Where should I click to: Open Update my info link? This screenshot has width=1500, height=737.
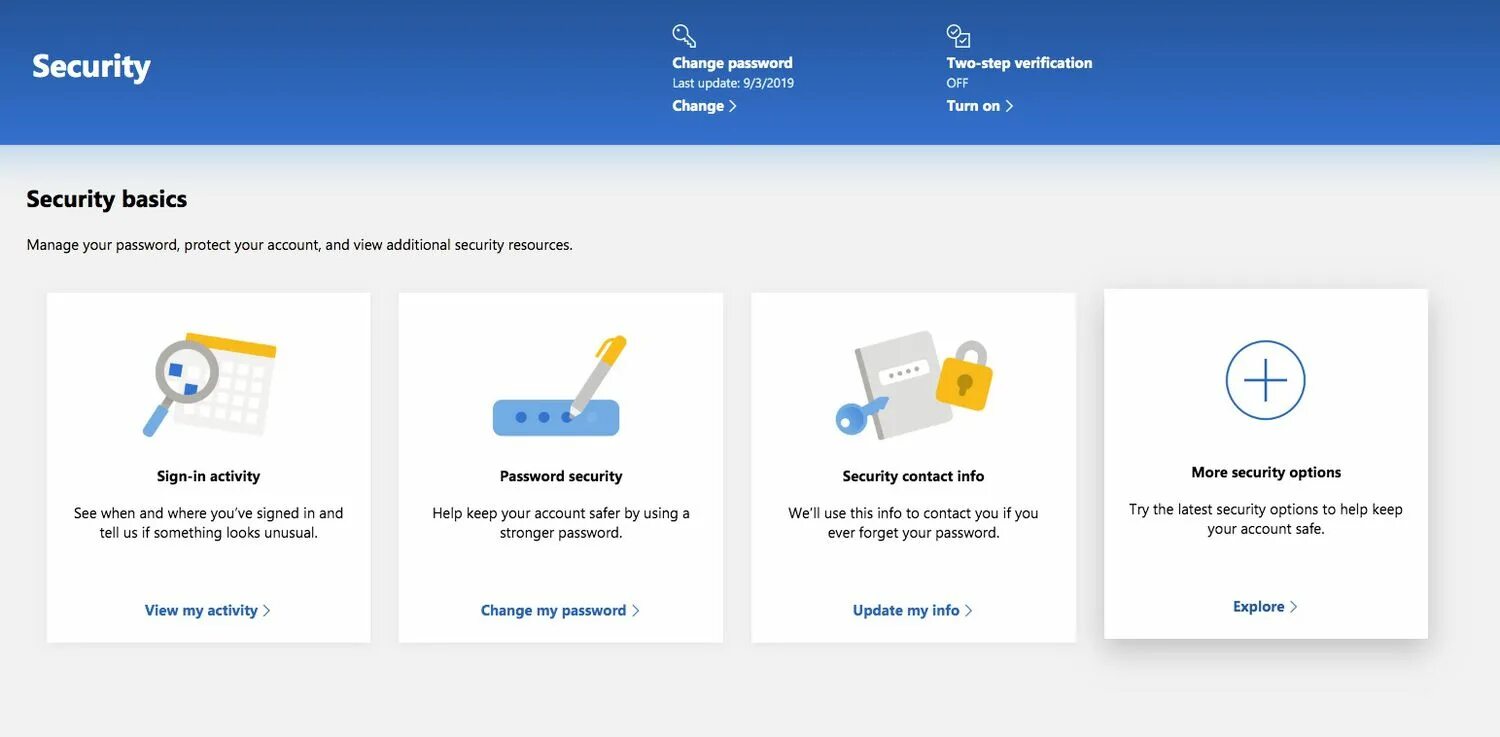pyautogui.click(x=906, y=610)
